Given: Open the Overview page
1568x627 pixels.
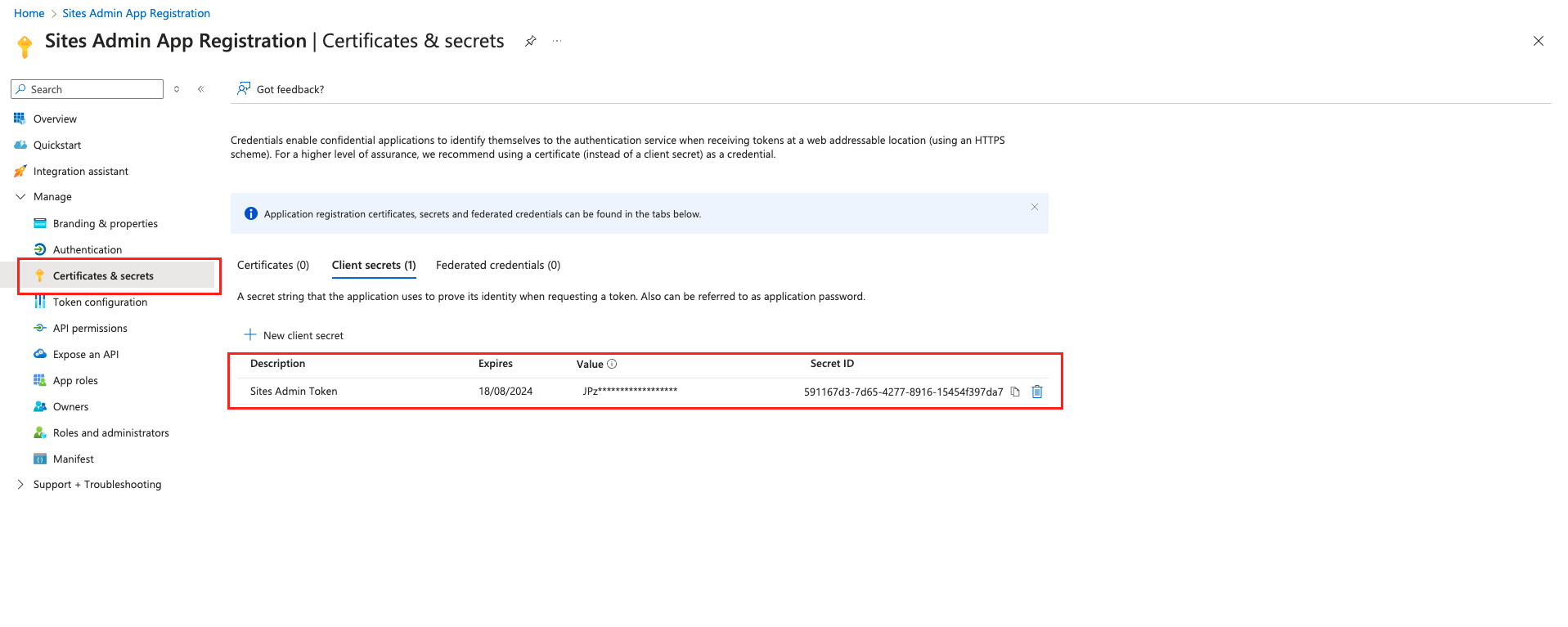Looking at the screenshot, I should pyautogui.click(x=55, y=119).
